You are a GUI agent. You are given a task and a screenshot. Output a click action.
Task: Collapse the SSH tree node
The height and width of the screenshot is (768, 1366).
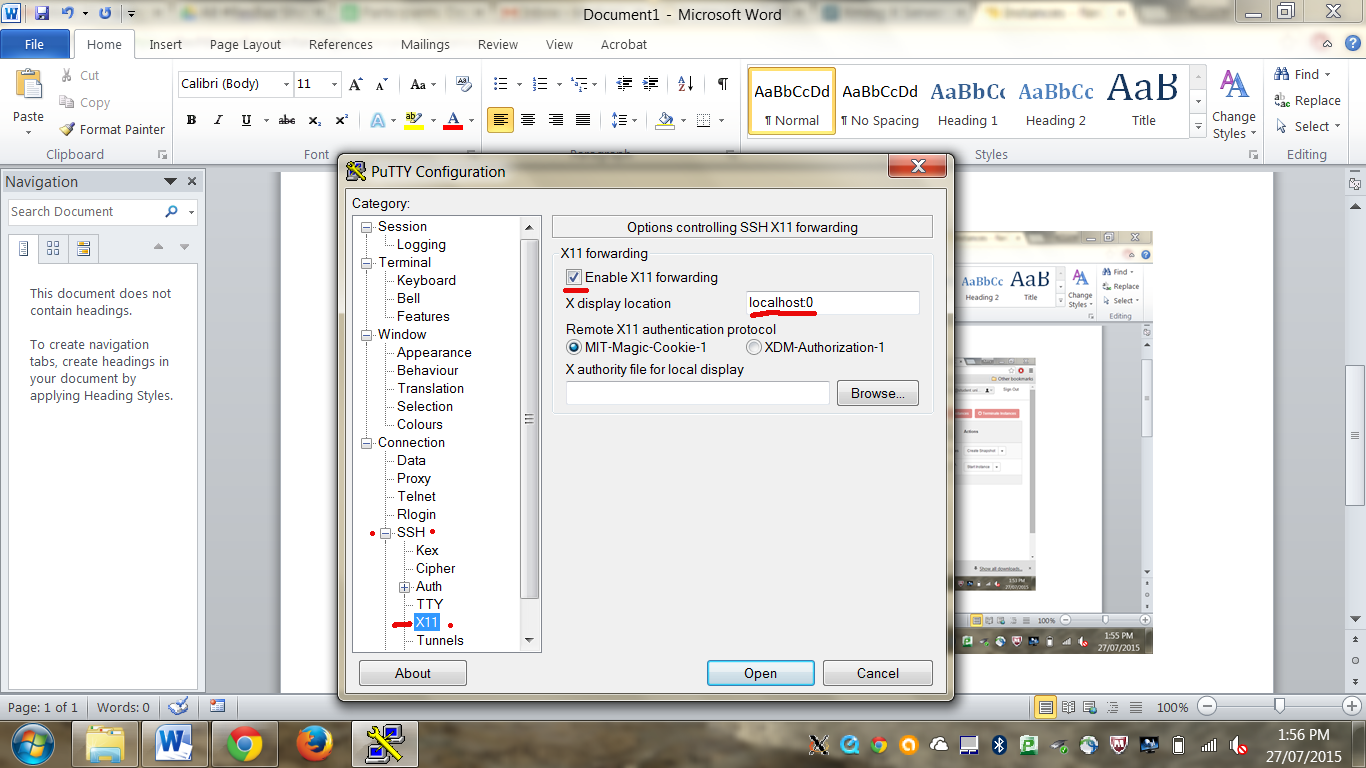[385, 533]
